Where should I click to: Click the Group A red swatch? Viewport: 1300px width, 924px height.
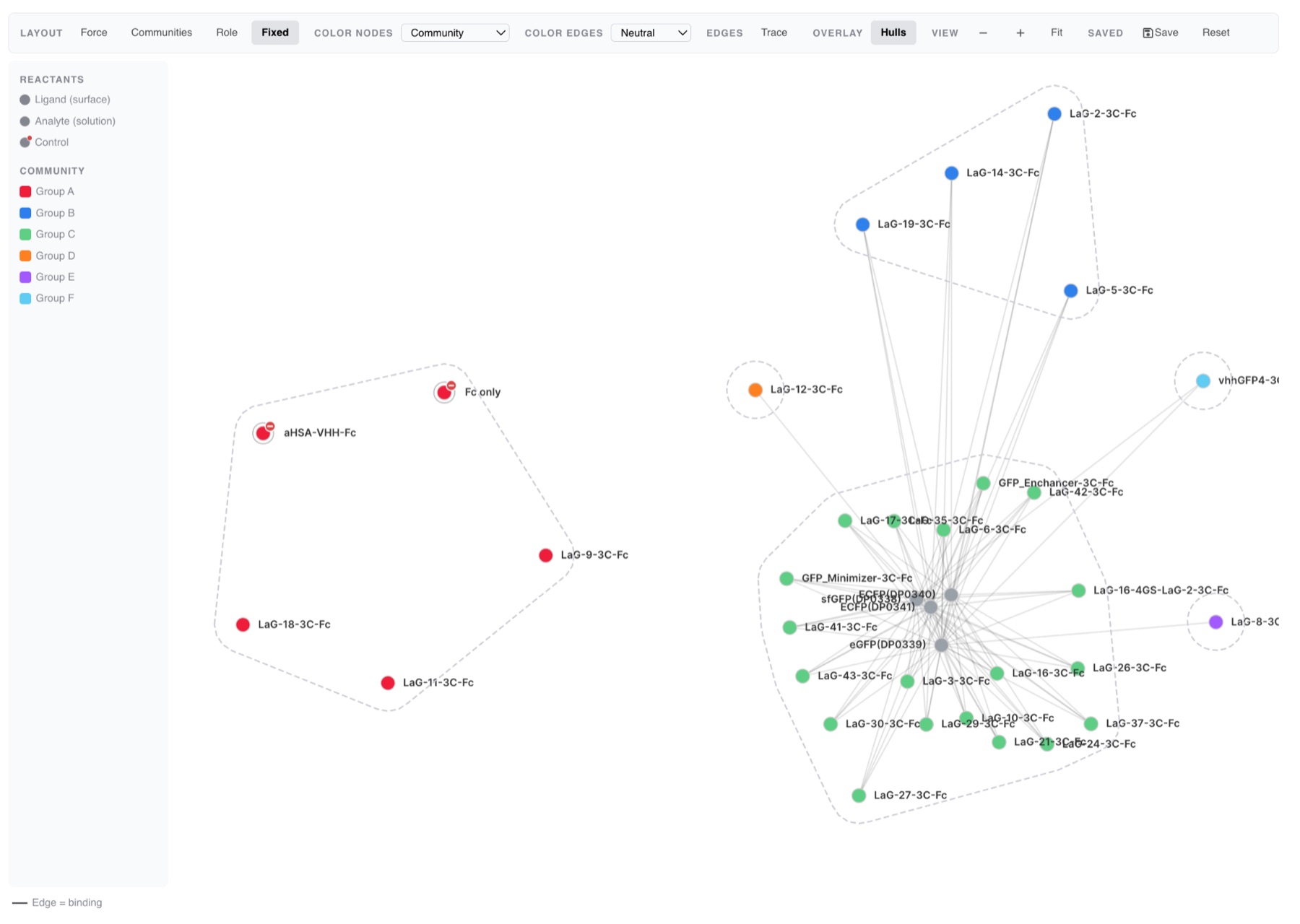point(25,191)
